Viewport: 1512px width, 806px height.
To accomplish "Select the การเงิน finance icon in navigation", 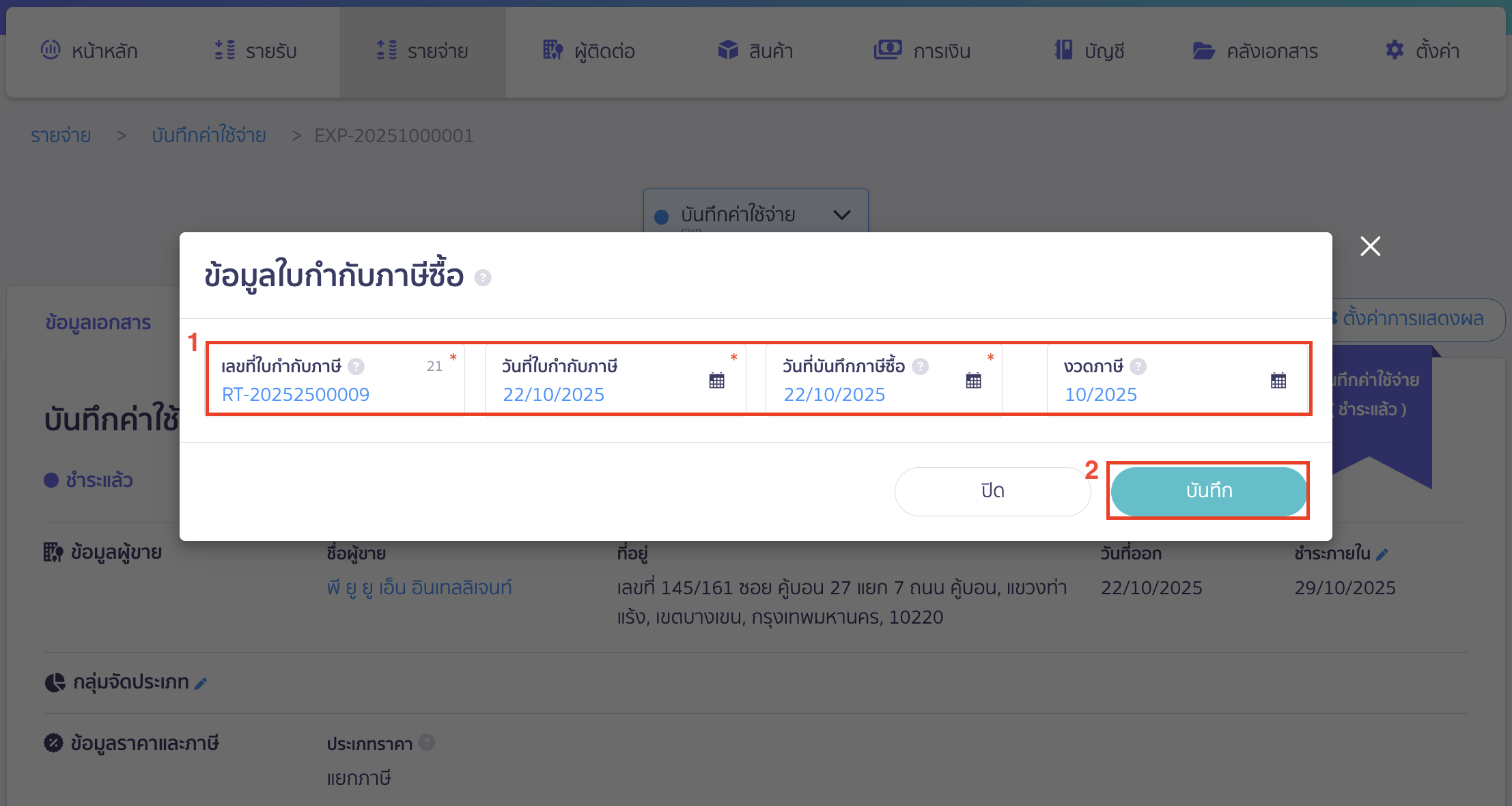I will [887, 50].
